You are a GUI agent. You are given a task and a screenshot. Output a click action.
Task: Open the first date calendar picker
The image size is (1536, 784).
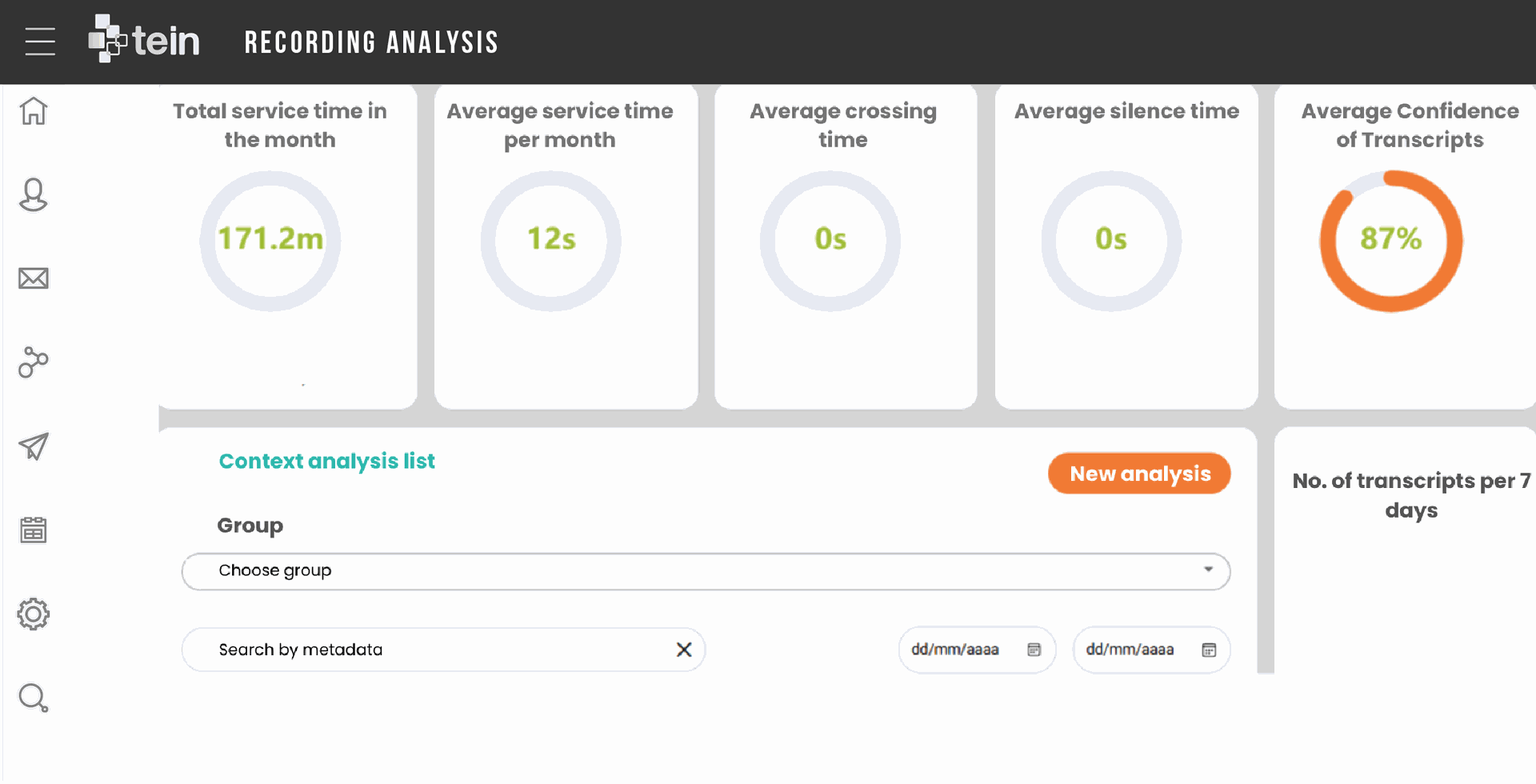(1034, 650)
